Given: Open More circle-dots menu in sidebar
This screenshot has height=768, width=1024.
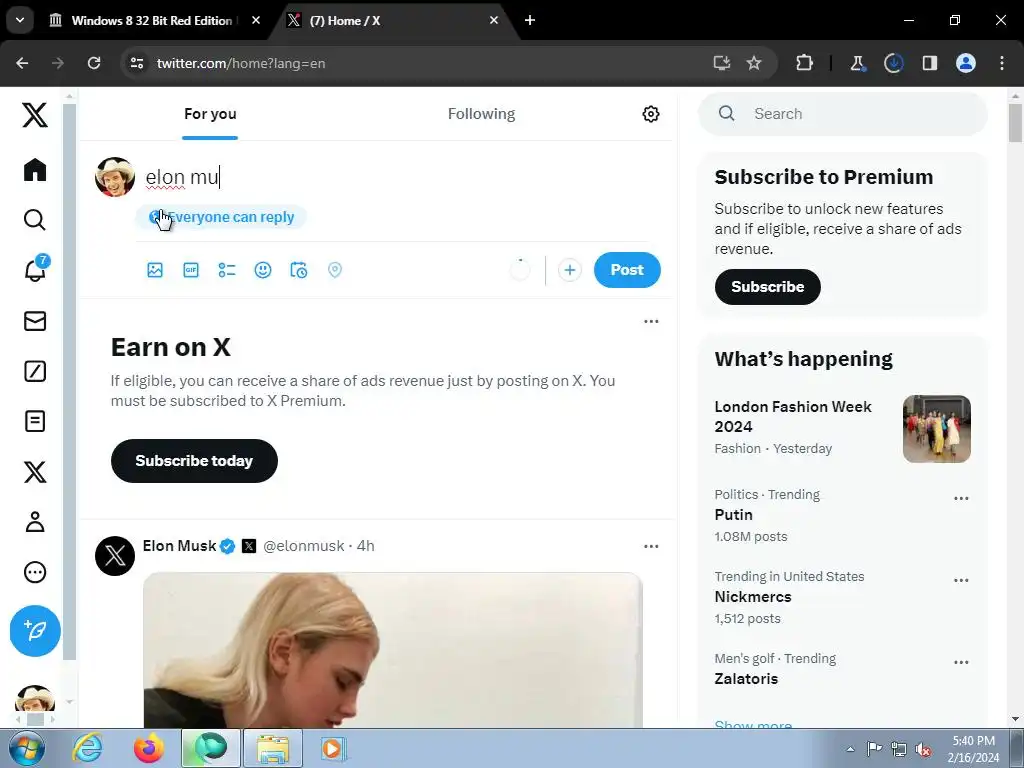Looking at the screenshot, I should (35, 572).
